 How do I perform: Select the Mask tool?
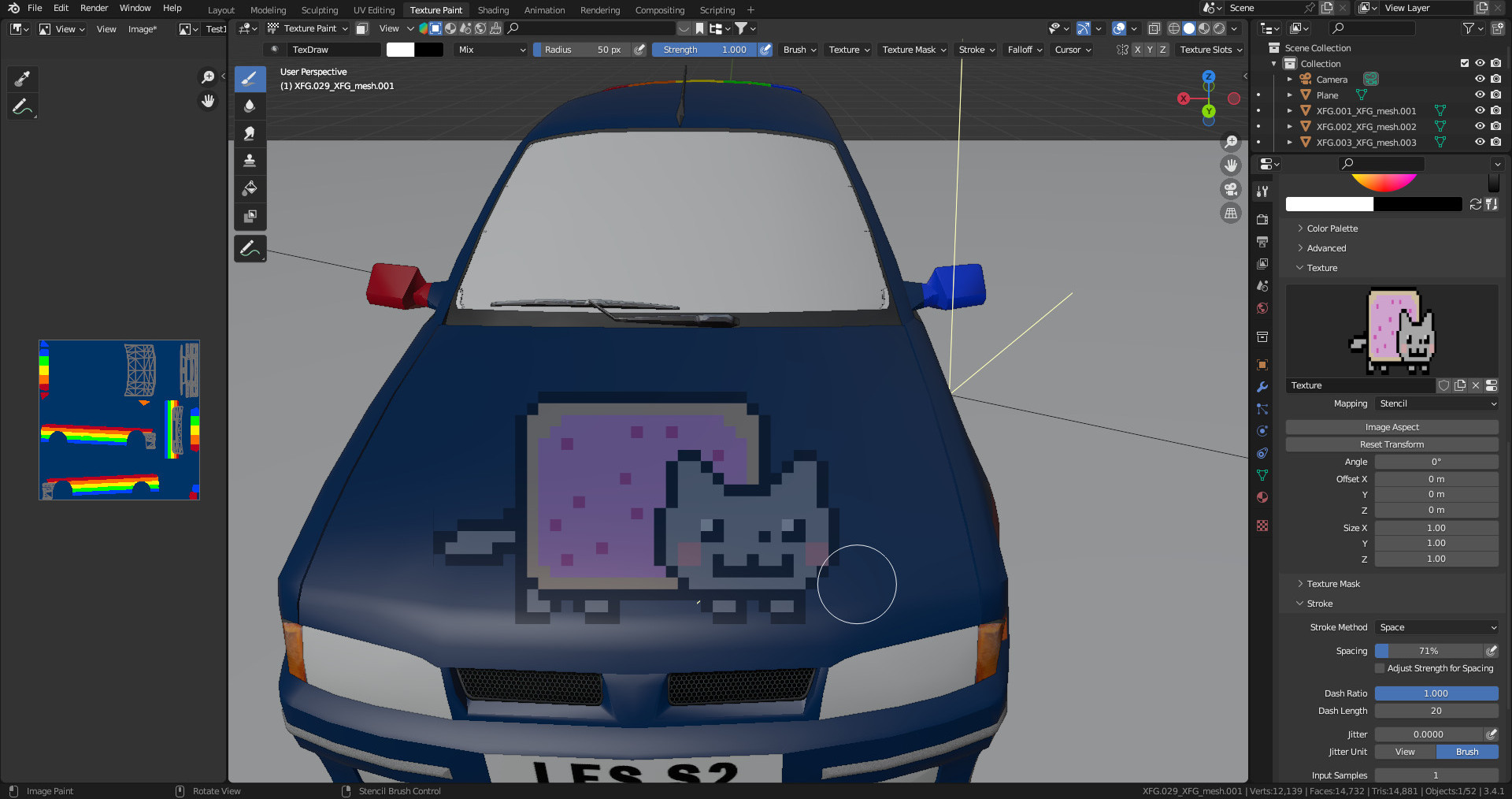pyautogui.click(x=250, y=216)
